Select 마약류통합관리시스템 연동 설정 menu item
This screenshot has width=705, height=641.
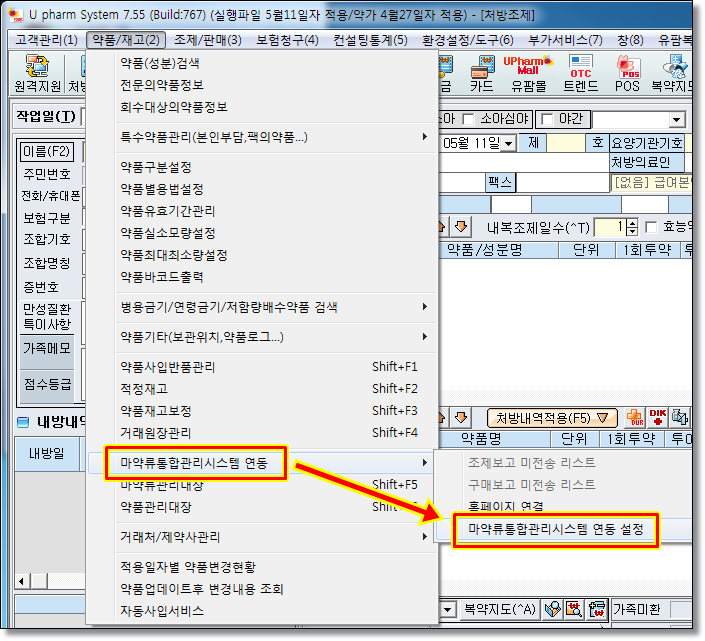556,528
